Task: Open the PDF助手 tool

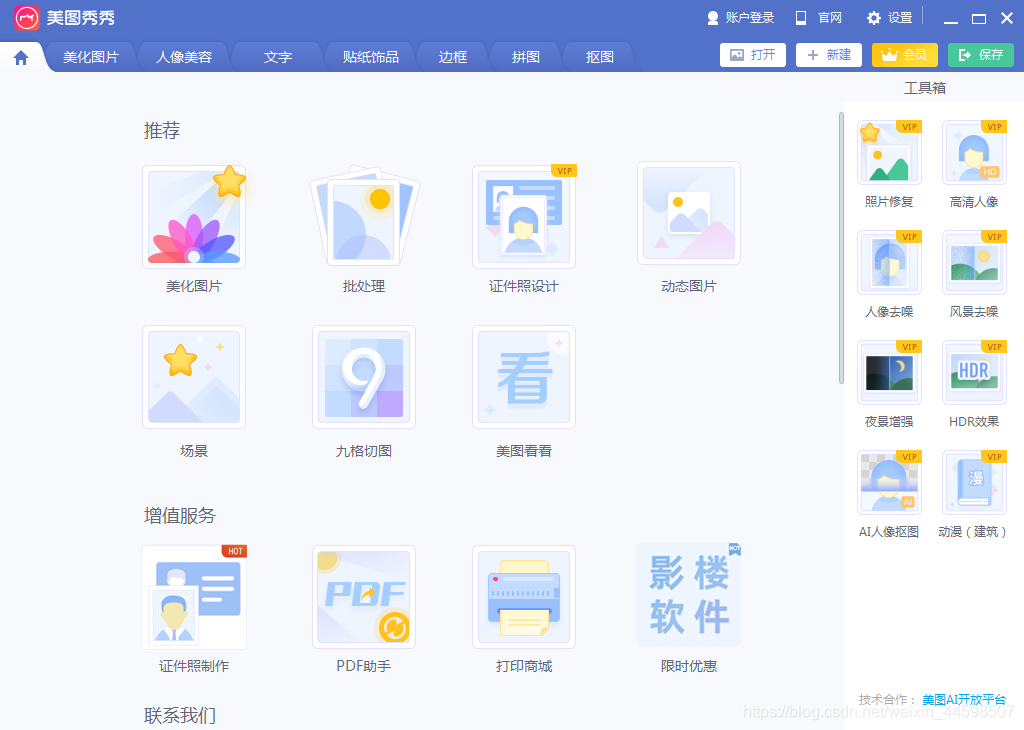Action: [364, 597]
